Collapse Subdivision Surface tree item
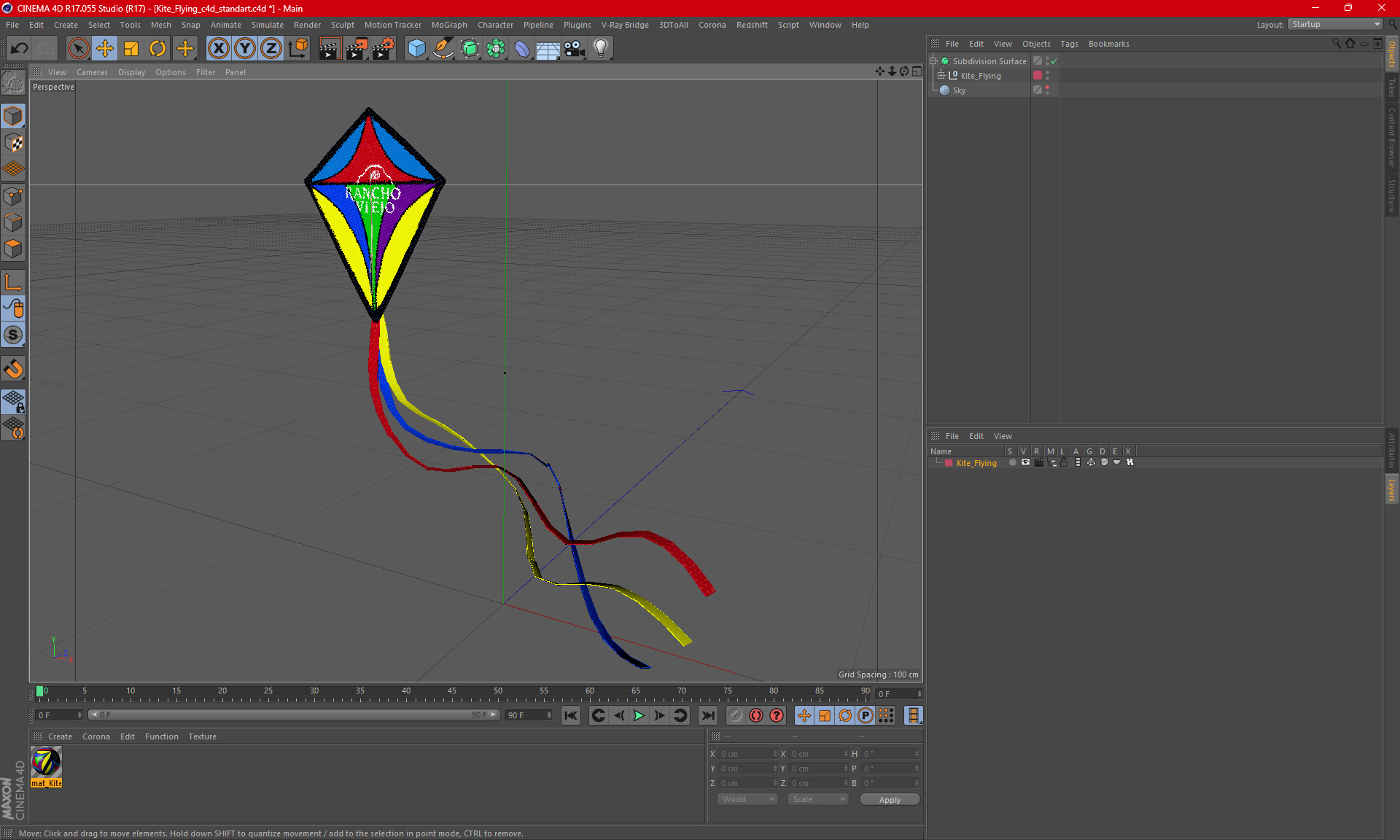1400x840 pixels. click(933, 61)
